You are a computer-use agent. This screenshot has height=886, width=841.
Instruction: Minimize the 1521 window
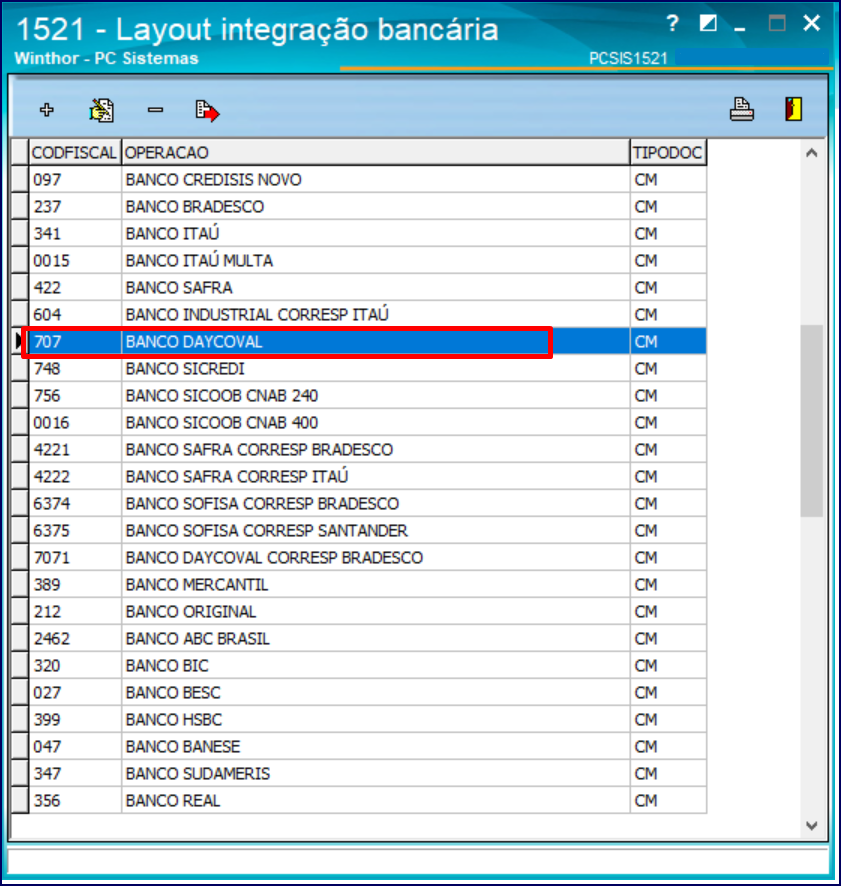point(740,28)
